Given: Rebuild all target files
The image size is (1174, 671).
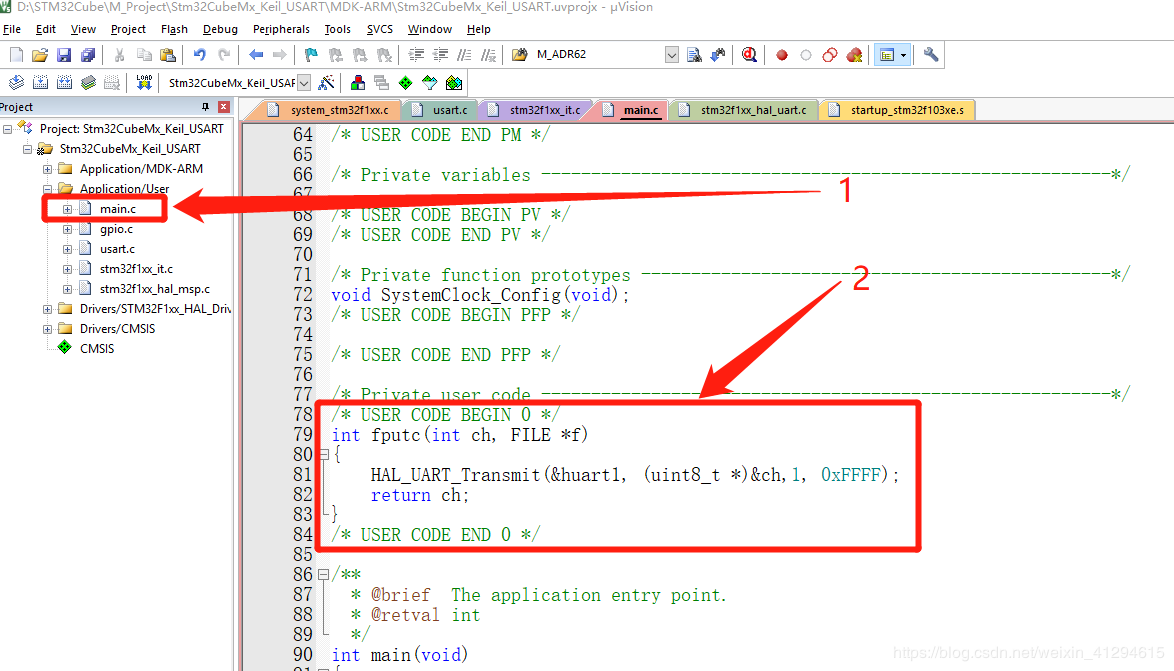Looking at the screenshot, I should coord(64,82).
